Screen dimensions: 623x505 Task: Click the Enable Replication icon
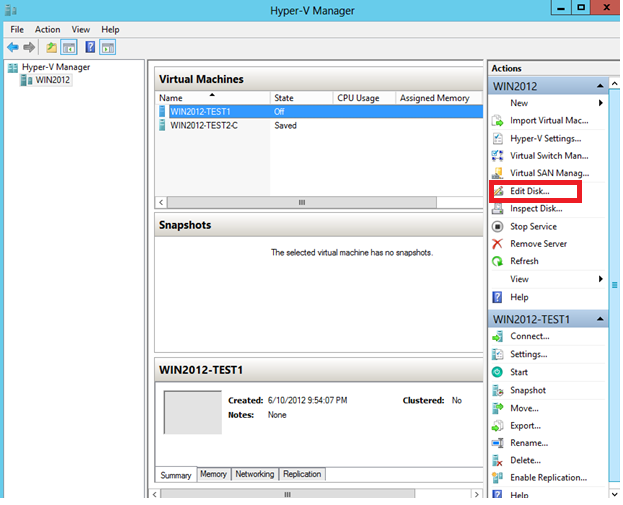click(x=497, y=478)
